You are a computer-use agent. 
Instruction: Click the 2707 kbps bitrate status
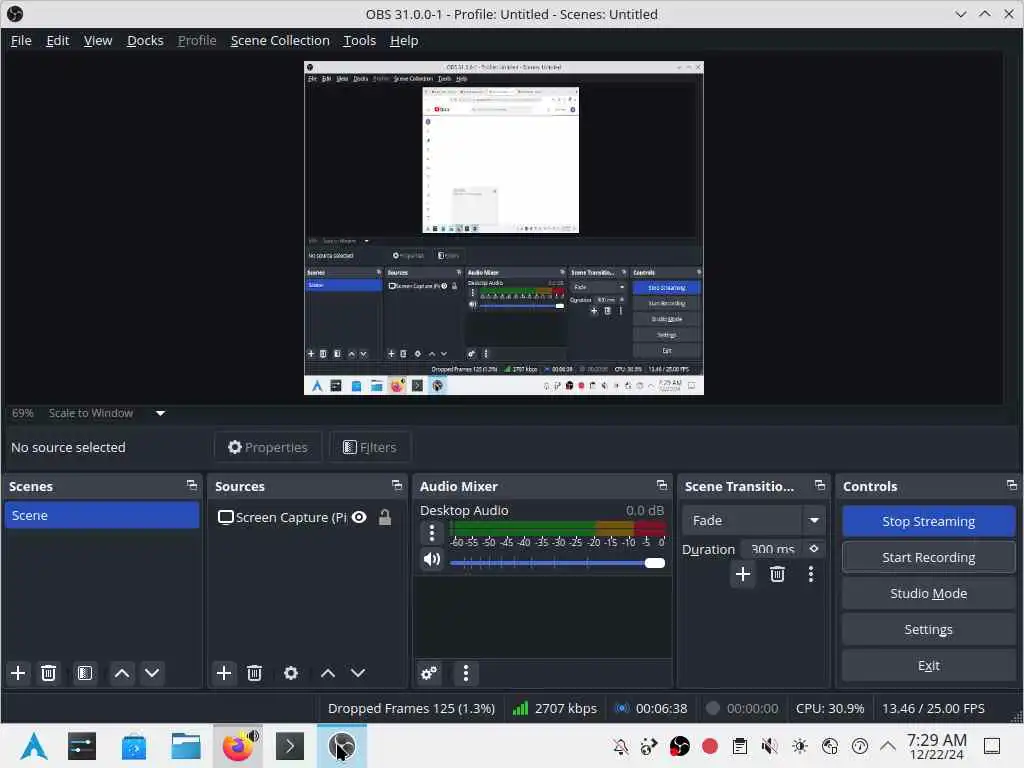coord(555,708)
